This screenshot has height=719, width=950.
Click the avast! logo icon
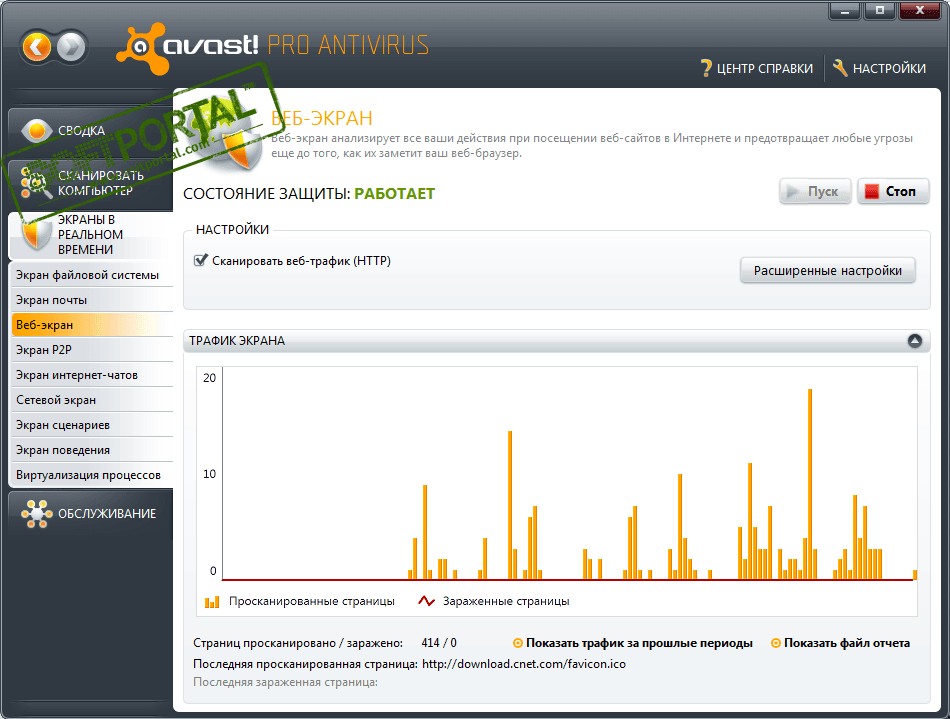(x=142, y=48)
